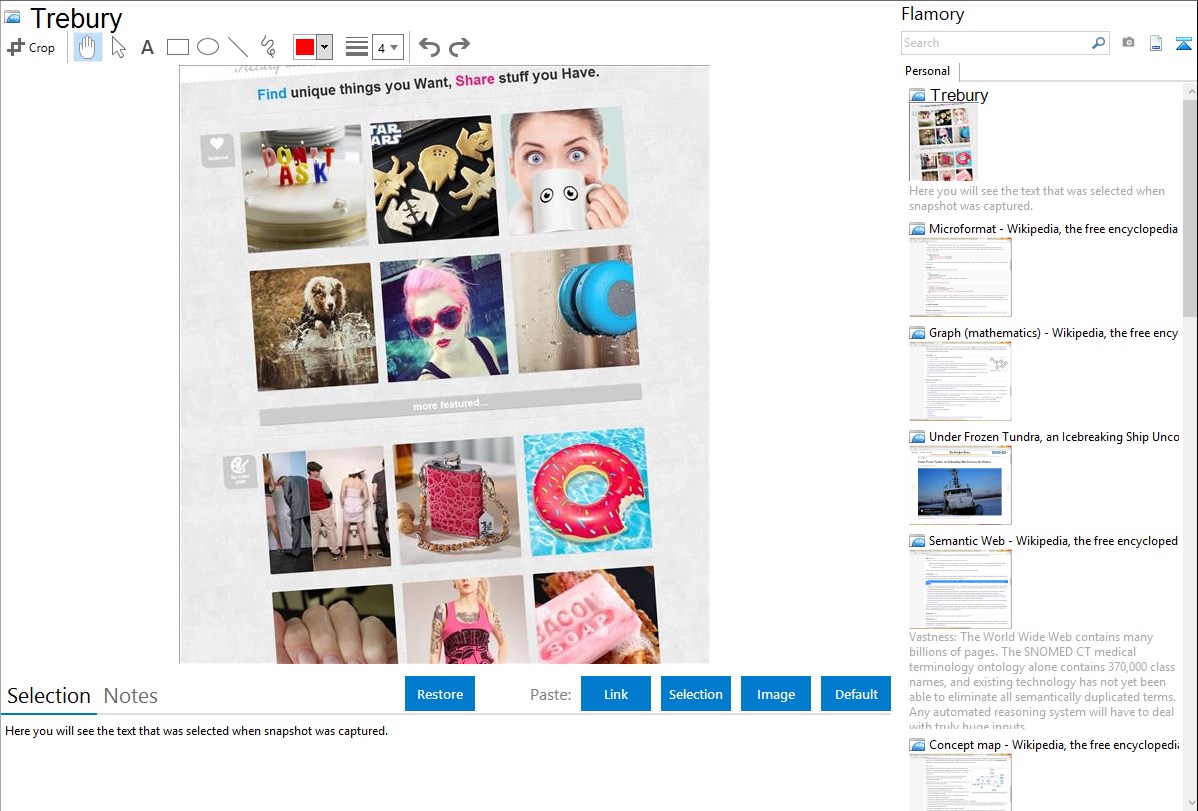
Task: Open the Microformat snapshot thumbnail
Action: click(960, 277)
